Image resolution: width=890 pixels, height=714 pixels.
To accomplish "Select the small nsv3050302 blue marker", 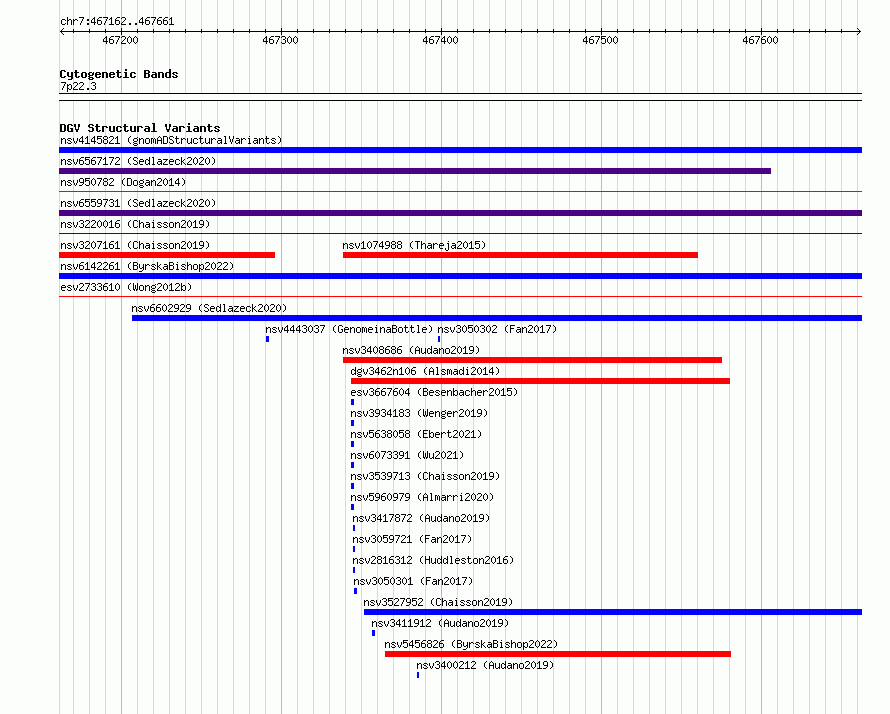I will pos(439,339).
